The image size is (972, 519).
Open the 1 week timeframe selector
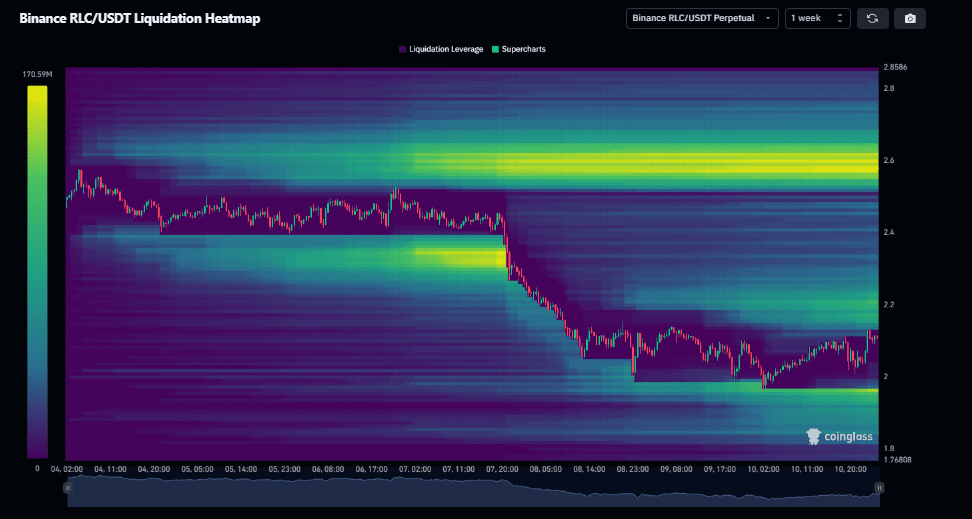(817, 18)
